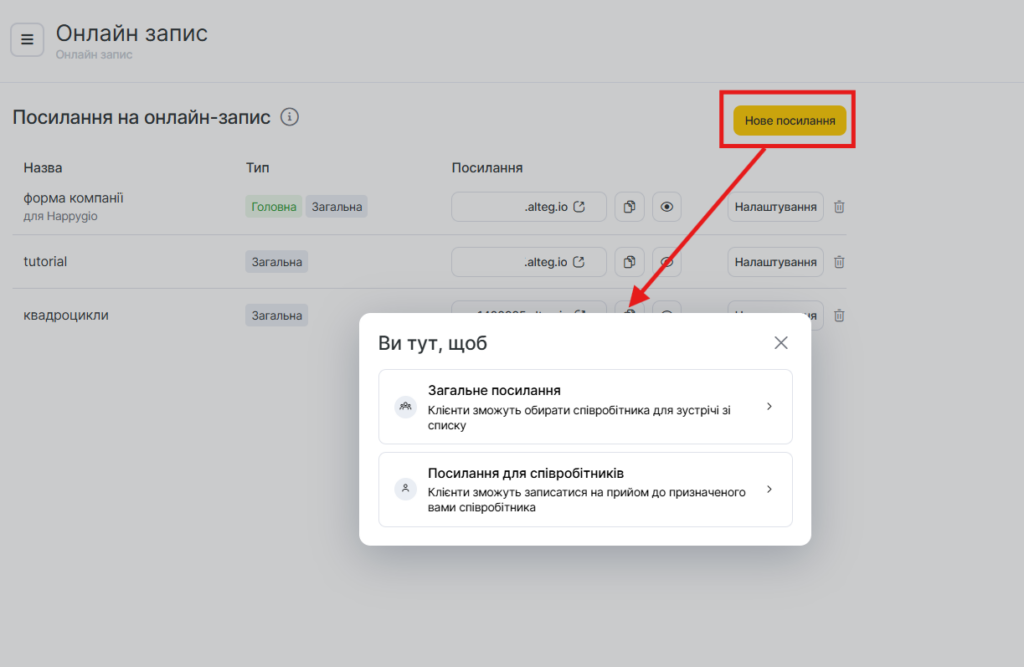
Task: Preview форма компанії with eye icon
Action: coord(667,207)
